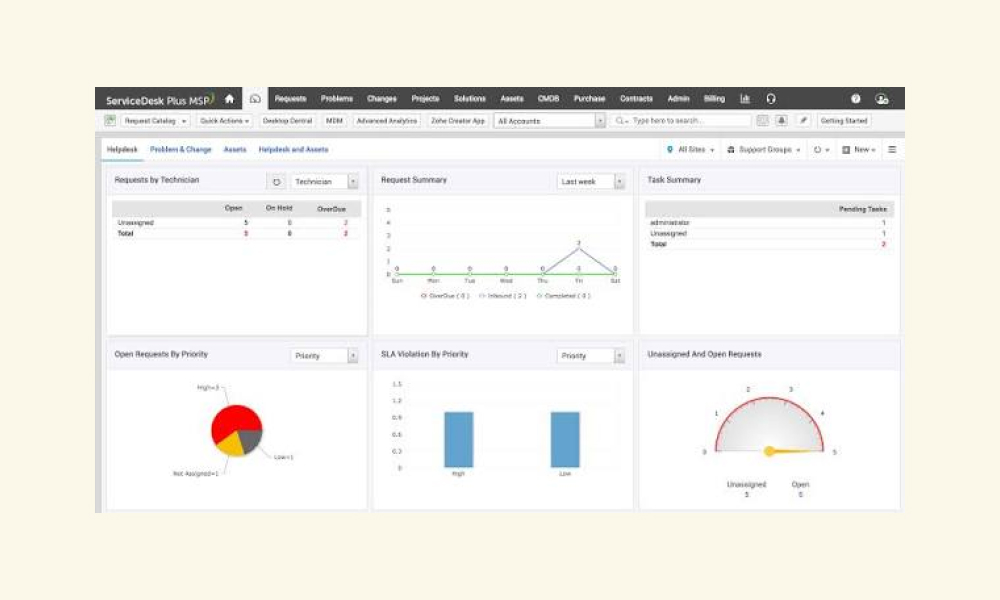
Task: Click the Unassigned row in Task Summary
Action: [769, 233]
